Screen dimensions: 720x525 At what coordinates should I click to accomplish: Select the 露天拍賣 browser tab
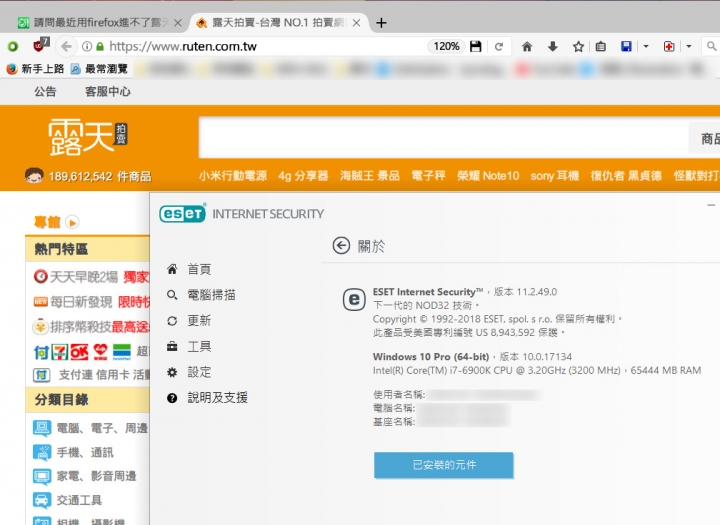click(x=278, y=23)
